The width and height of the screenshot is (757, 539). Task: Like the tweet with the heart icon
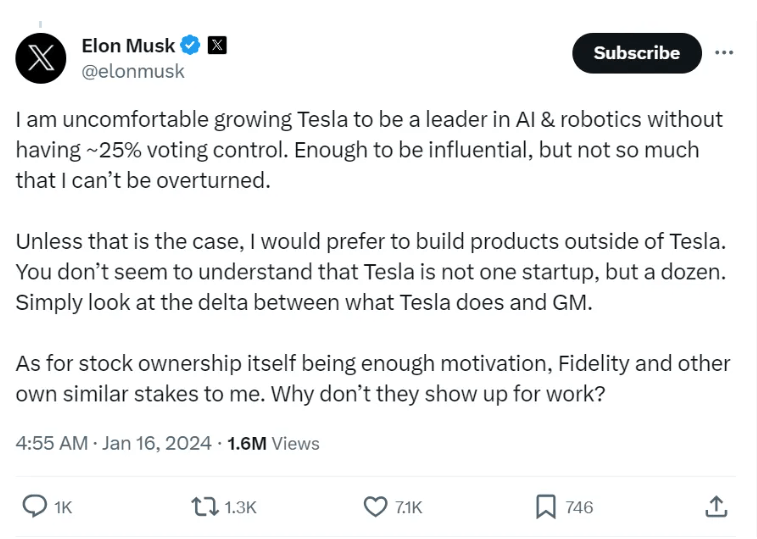point(375,507)
